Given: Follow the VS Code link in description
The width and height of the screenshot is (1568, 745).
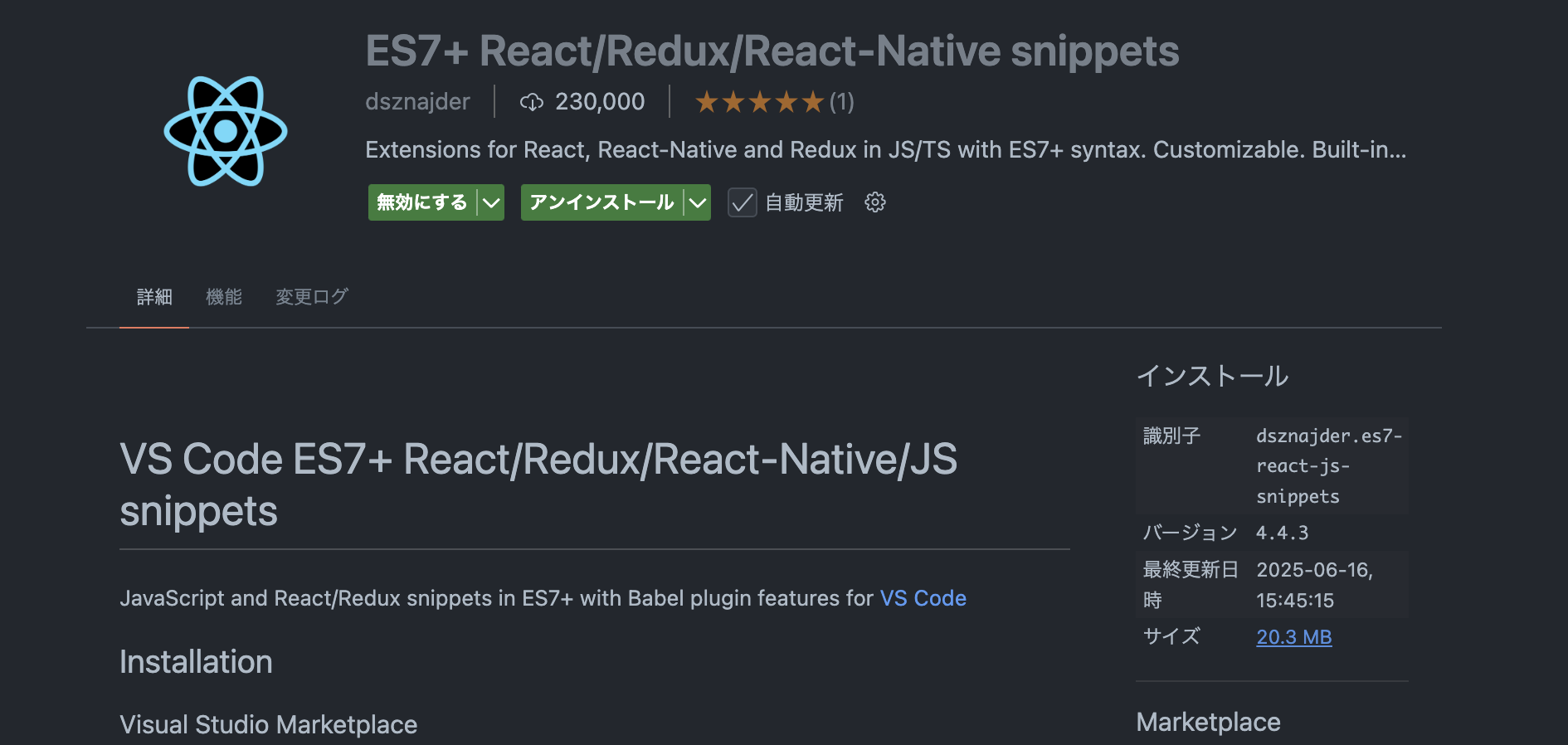Looking at the screenshot, I should tap(923, 598).
